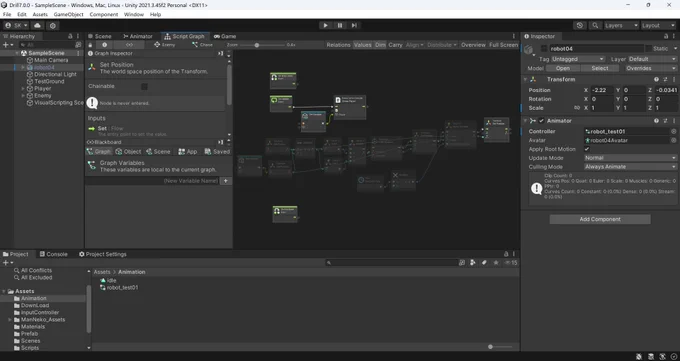Click the Add Component button
Image resolution: width=680 pixels, height=361 pixels.
(x=600, y=219)
